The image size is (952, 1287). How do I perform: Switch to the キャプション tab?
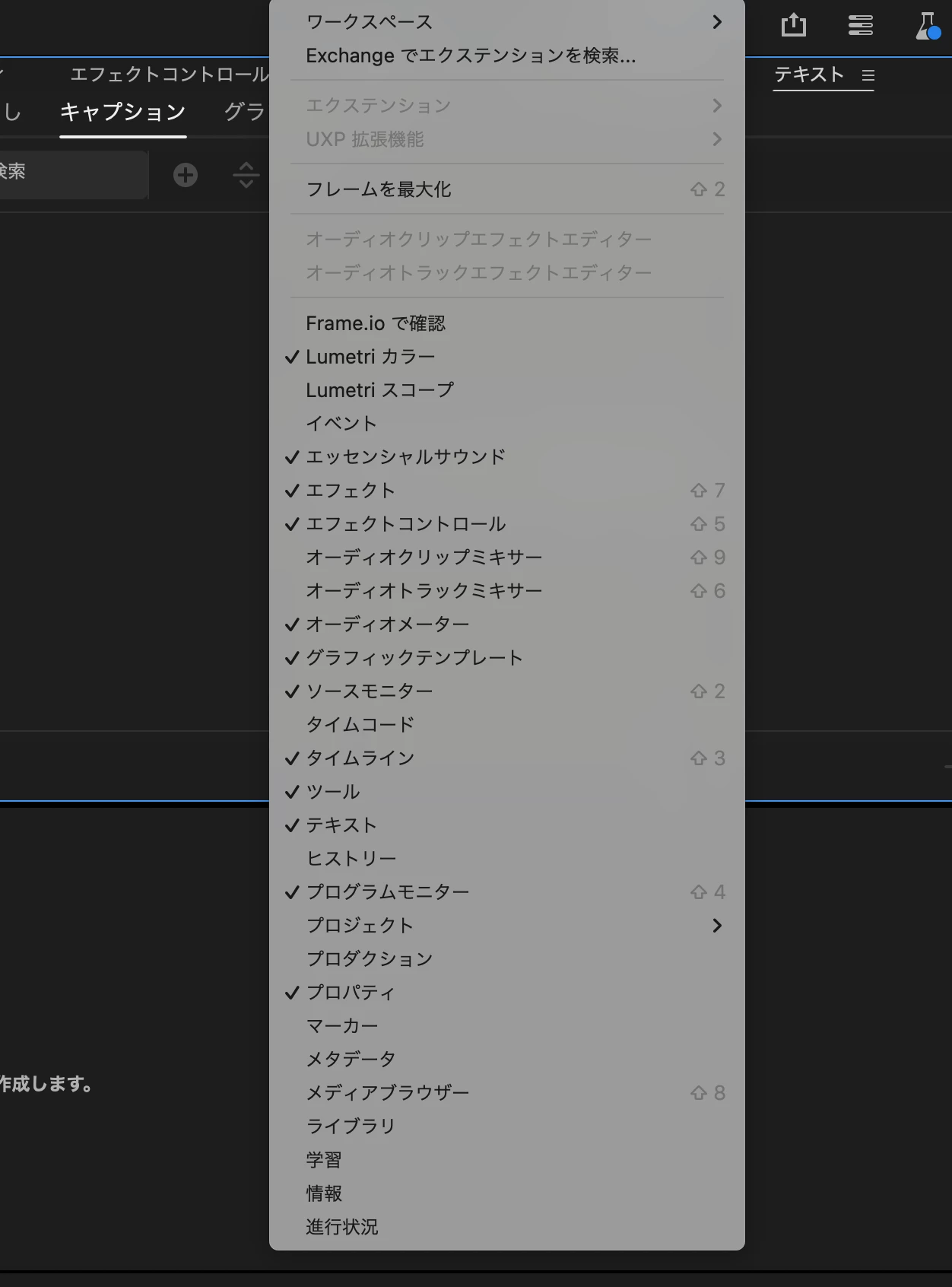123,112
